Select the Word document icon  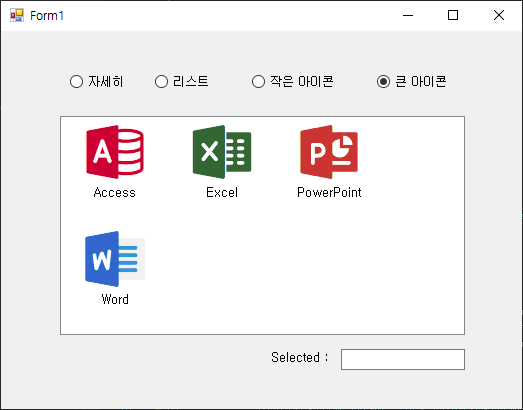[x=115, y=259]
